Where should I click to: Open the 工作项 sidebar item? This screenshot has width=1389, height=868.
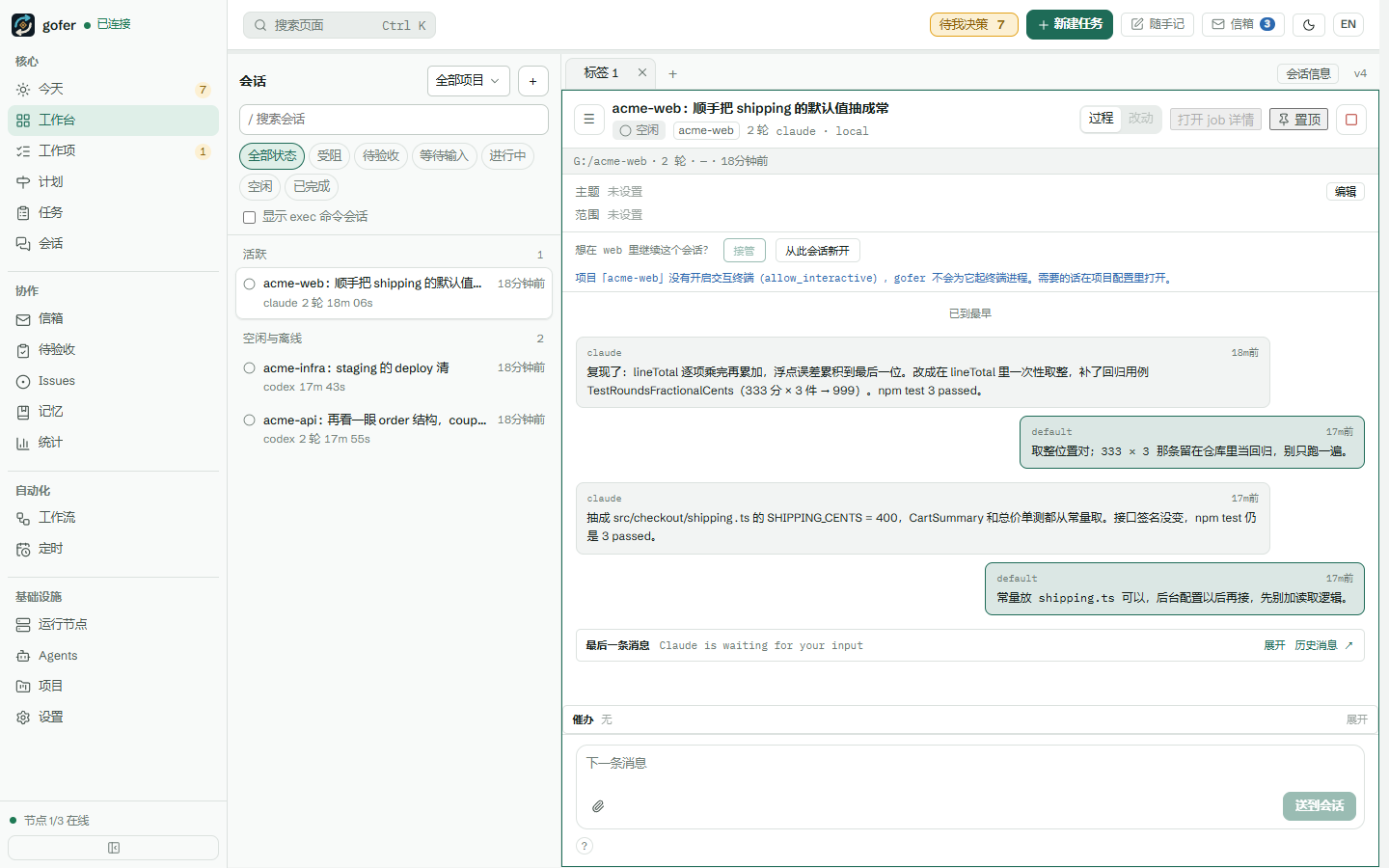point(113,151)
